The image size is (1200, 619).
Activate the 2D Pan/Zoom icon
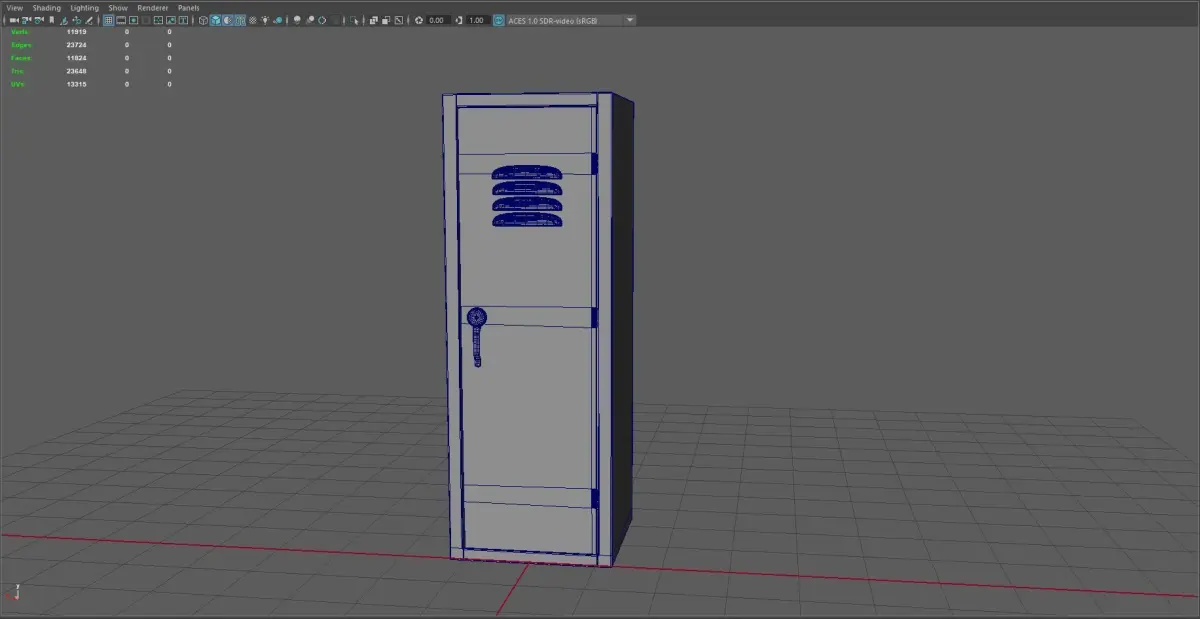tap(77, 20)
